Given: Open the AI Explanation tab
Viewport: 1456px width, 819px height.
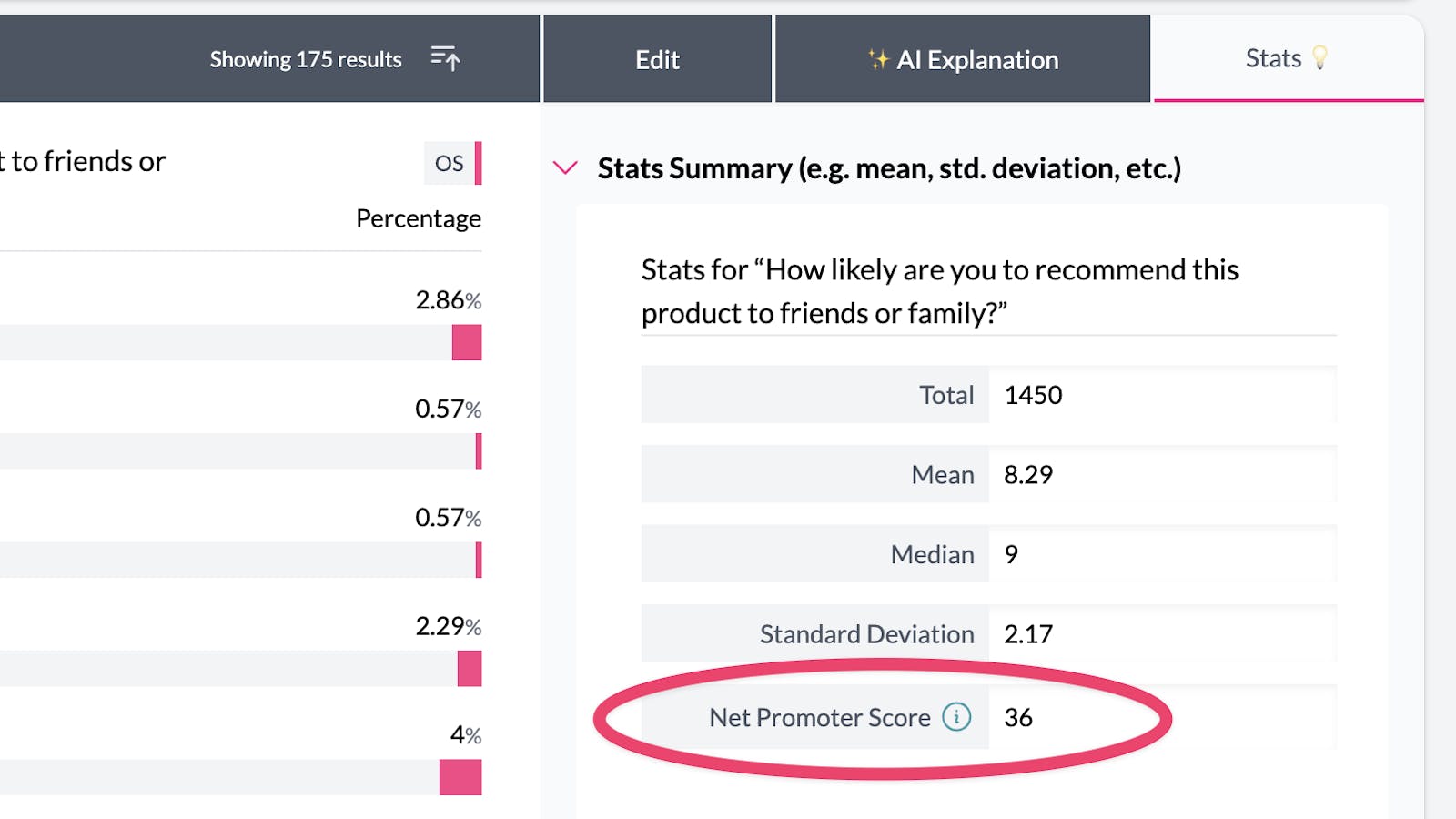Looking at the screenshot, I should 961,59.
